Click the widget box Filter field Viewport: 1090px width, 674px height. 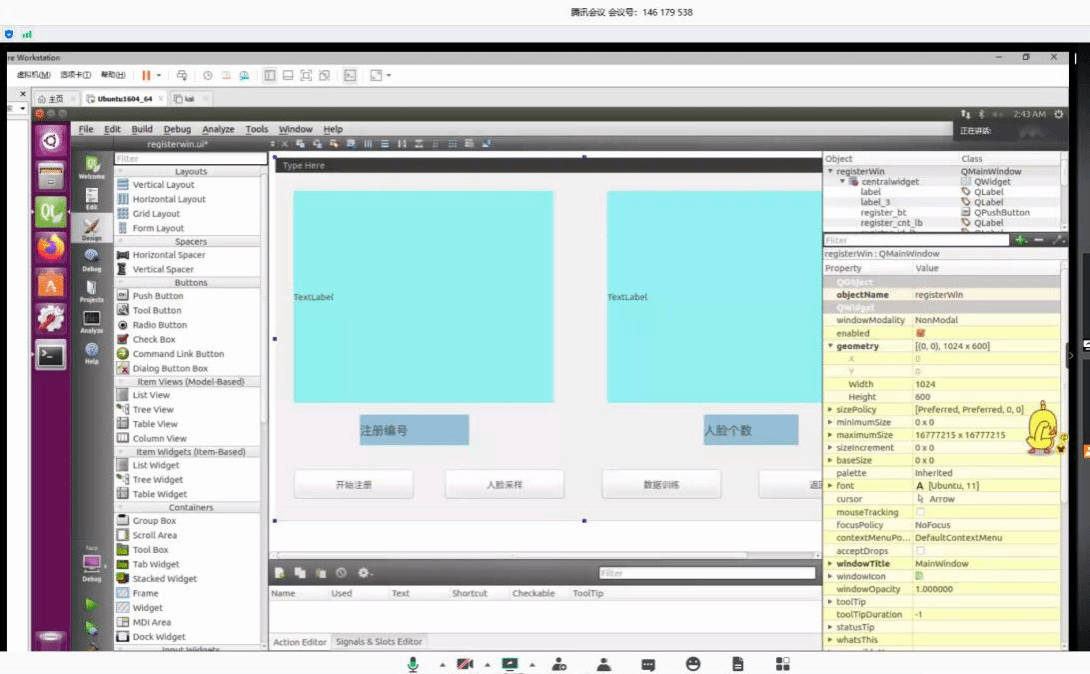[190, 158]
